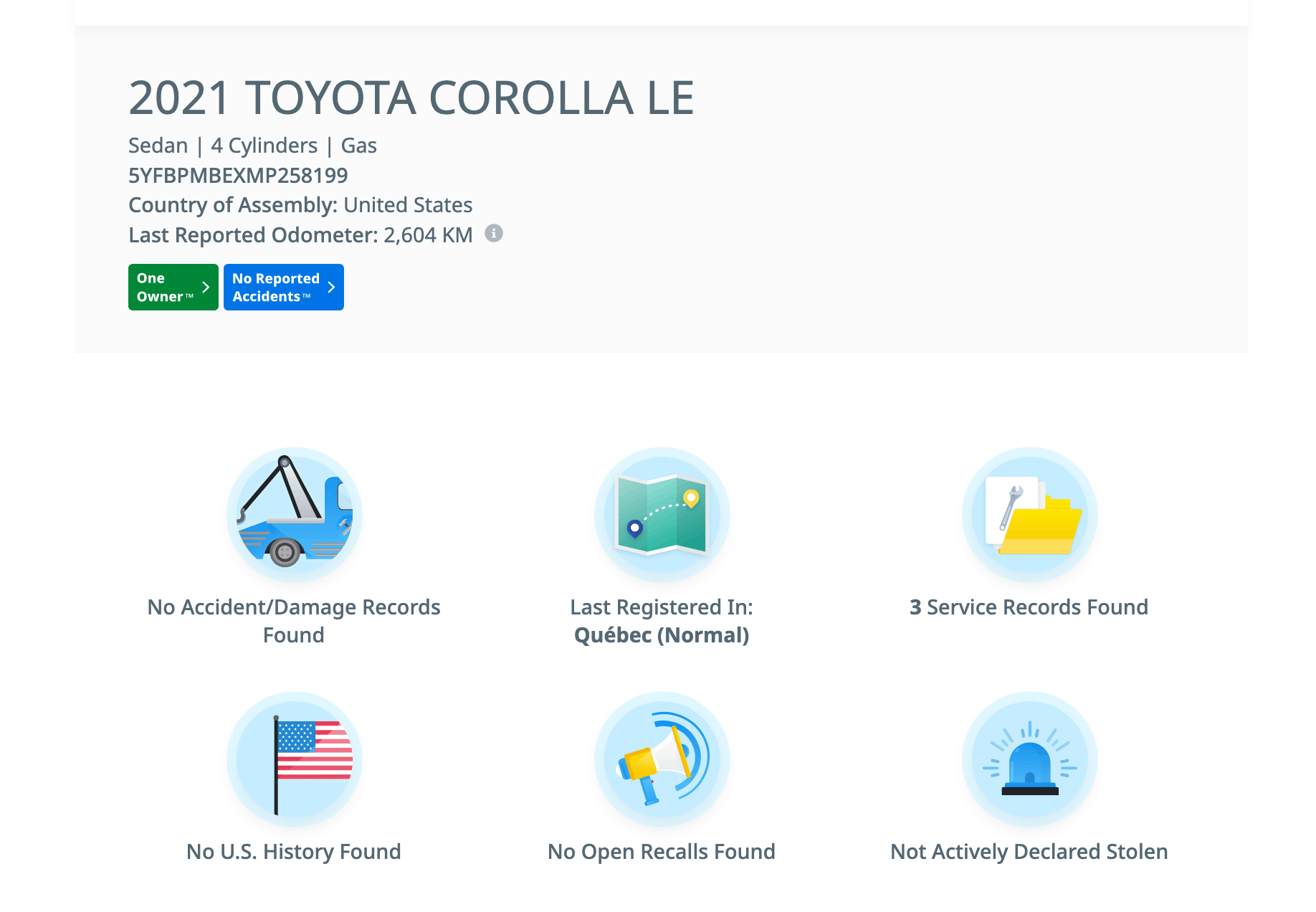Image resolution: width=1316 pixels, height=912 pixels.
Task: Expand No Reported Accidents chevron arrow
Action: [x=331, y=288]
